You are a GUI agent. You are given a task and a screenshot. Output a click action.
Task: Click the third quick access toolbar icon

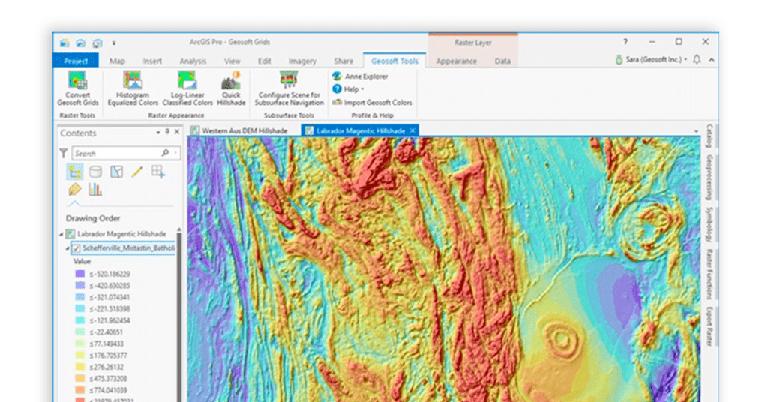pyautogui.click(x=97, y=43)
